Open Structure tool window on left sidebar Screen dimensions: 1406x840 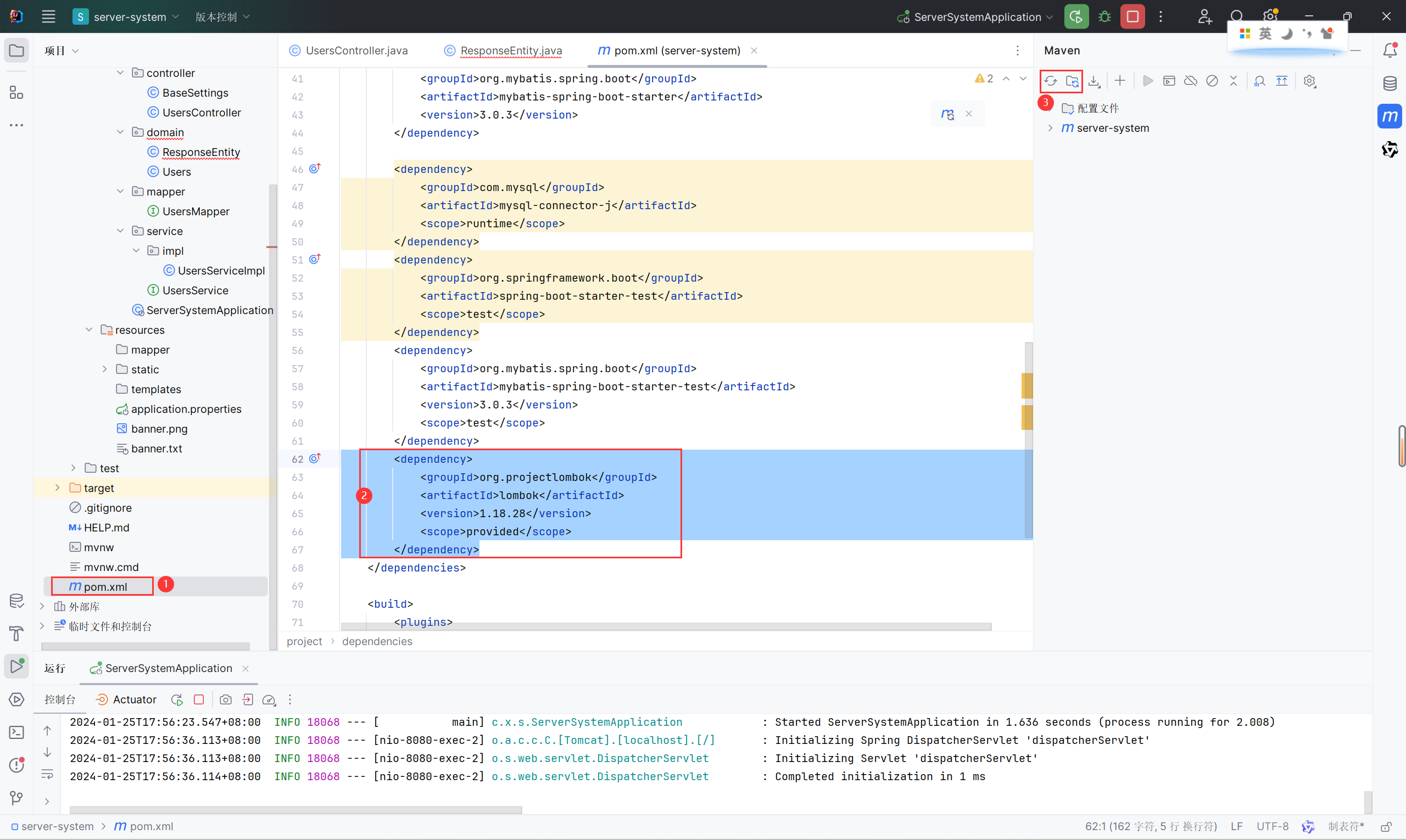coord(16,92)
